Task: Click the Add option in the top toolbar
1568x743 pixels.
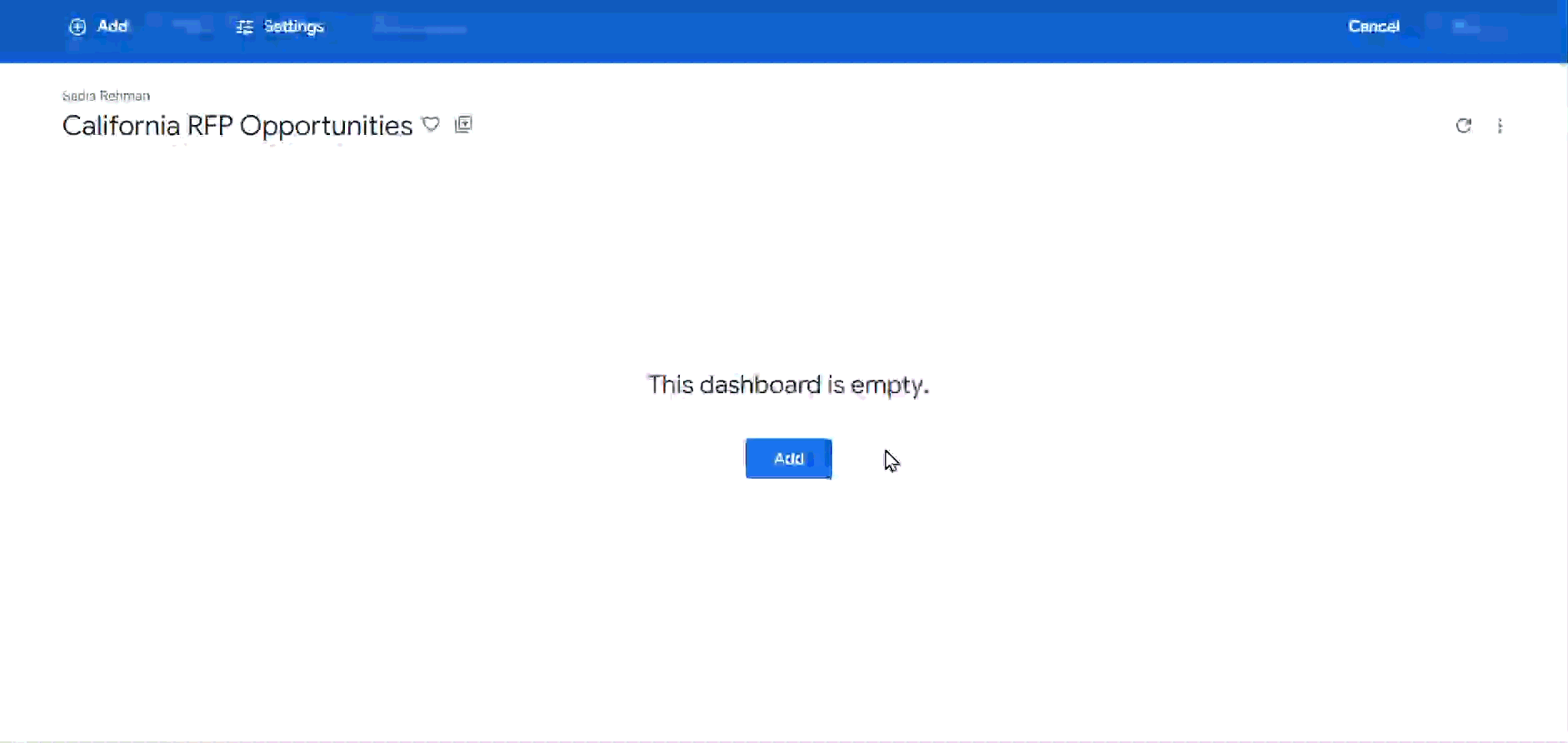Action: point(98,27)
